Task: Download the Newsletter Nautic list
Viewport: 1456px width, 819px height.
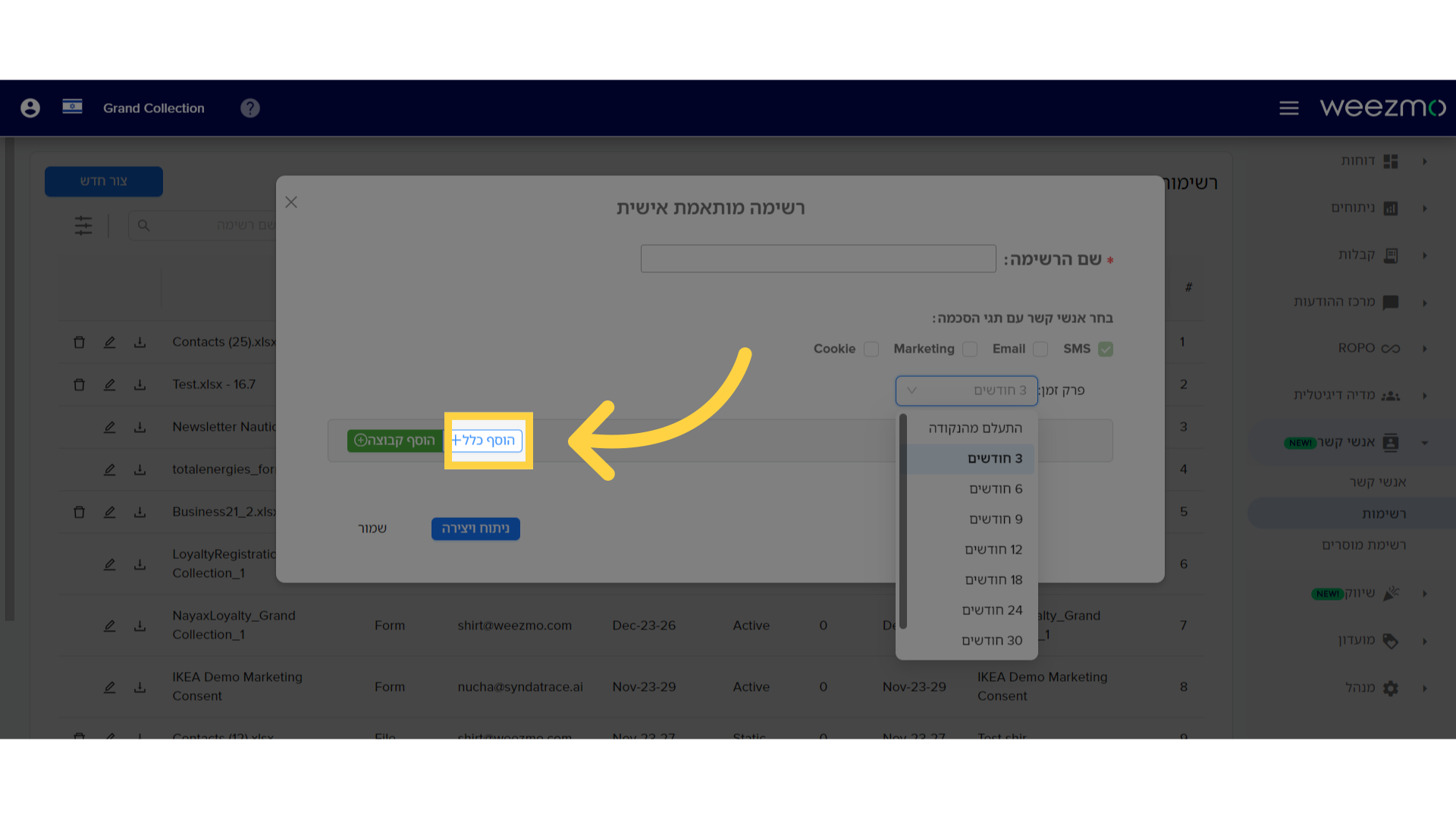Action: point(140,427)
